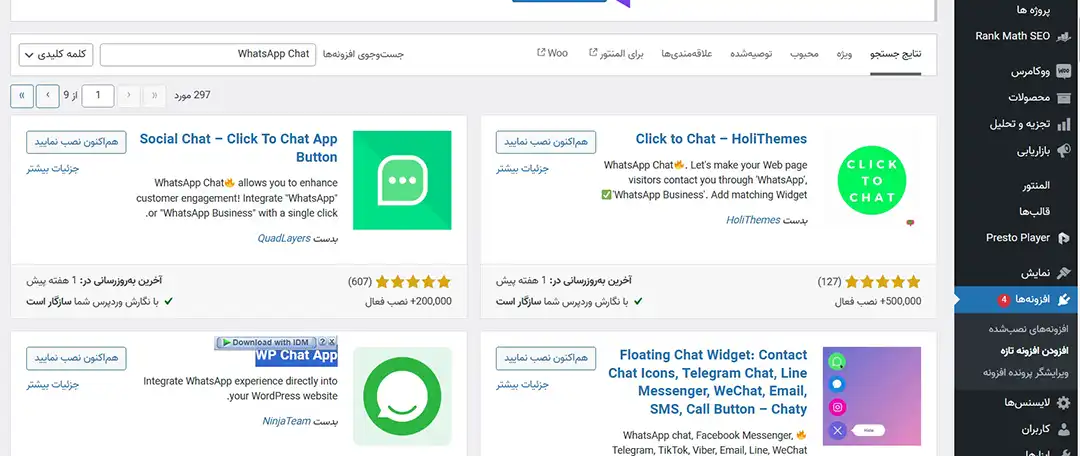Click the Click to Chat plugin logo
Screen dimensions: 1080x456
click(871, 180)
